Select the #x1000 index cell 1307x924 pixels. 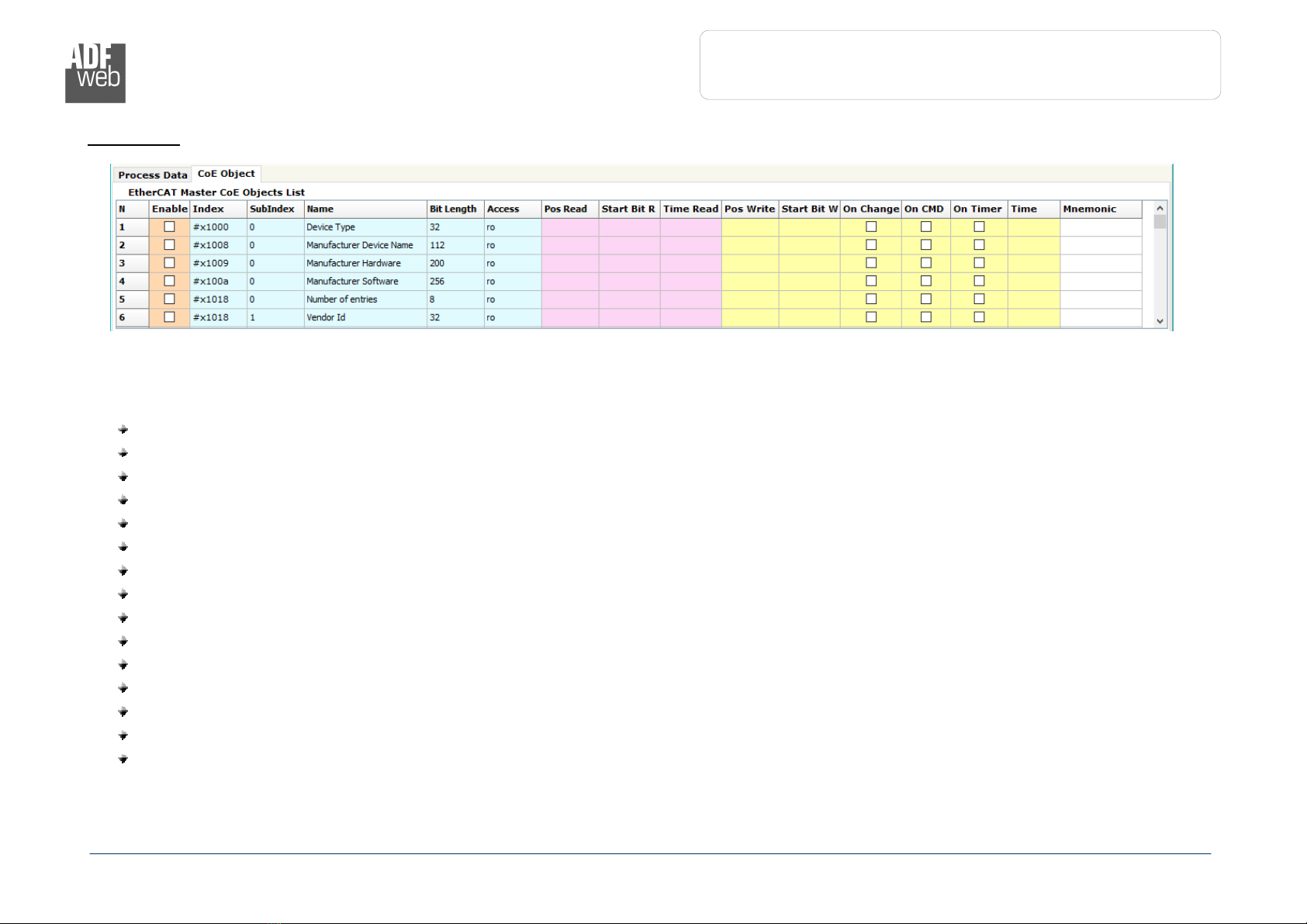pyautogui.click(x=218, y=227)
